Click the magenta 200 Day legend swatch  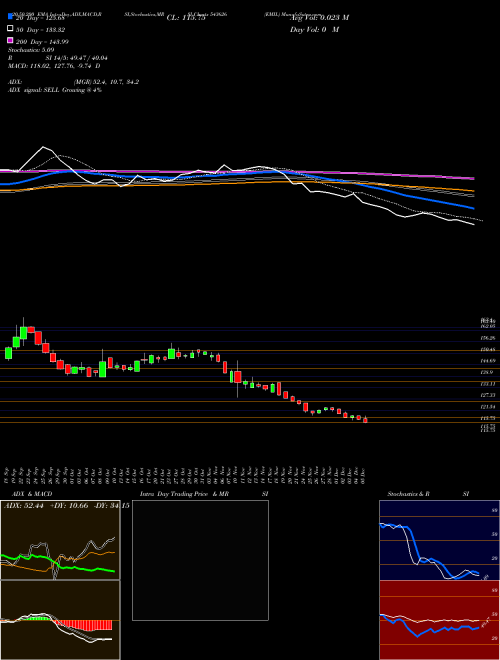click(11, 41)
